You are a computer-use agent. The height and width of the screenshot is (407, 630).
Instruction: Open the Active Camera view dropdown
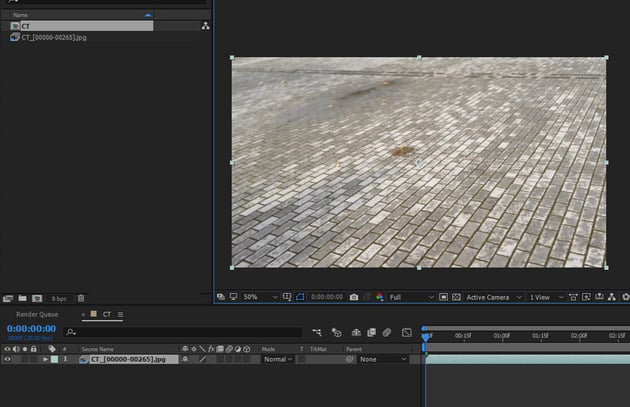click(x=492, y=297)
